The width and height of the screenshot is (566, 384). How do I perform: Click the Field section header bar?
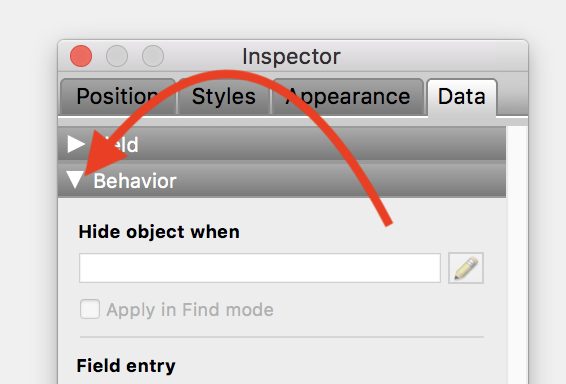point(282,144)
